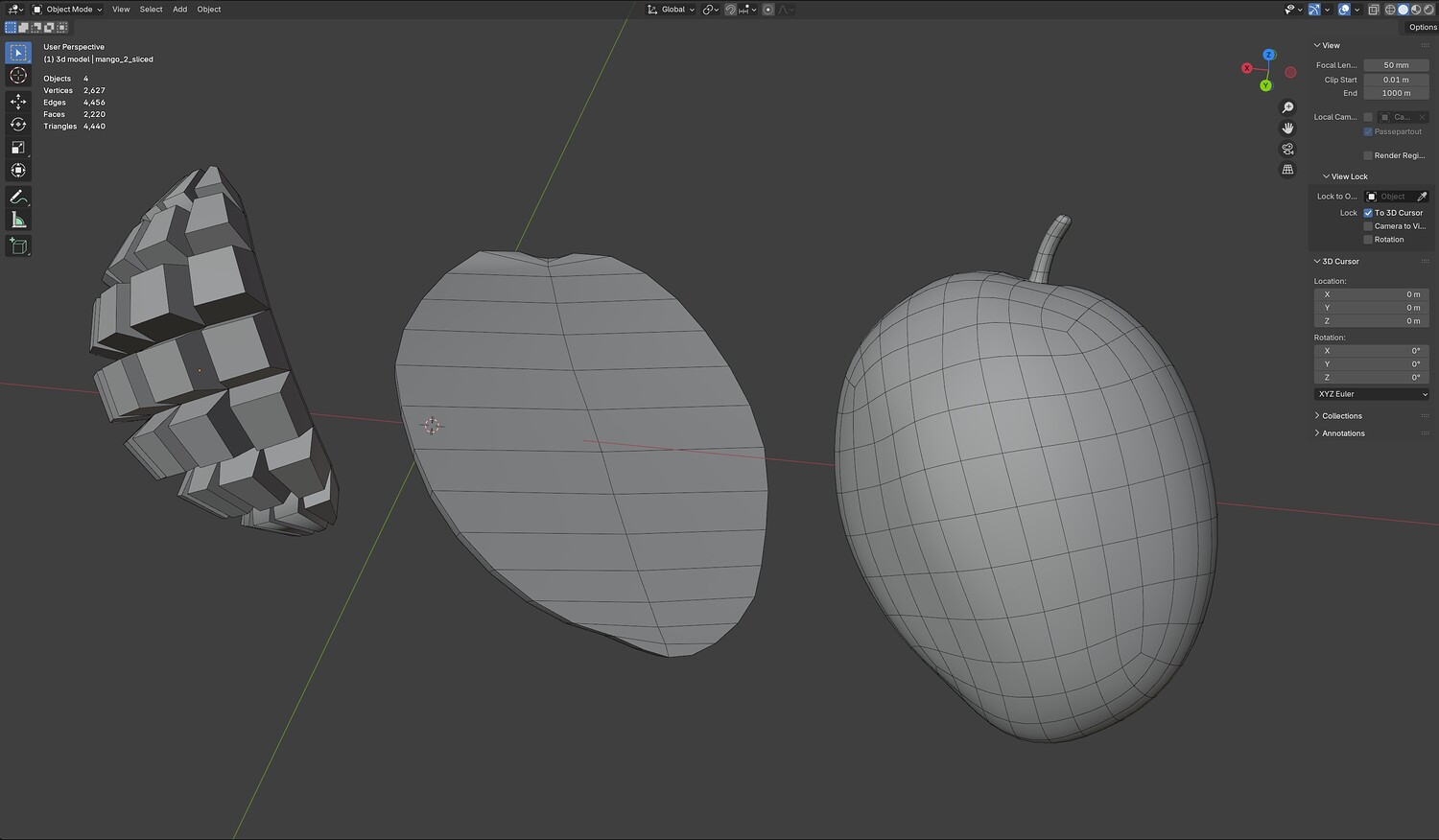Open the View menu in header

[121, 10]
